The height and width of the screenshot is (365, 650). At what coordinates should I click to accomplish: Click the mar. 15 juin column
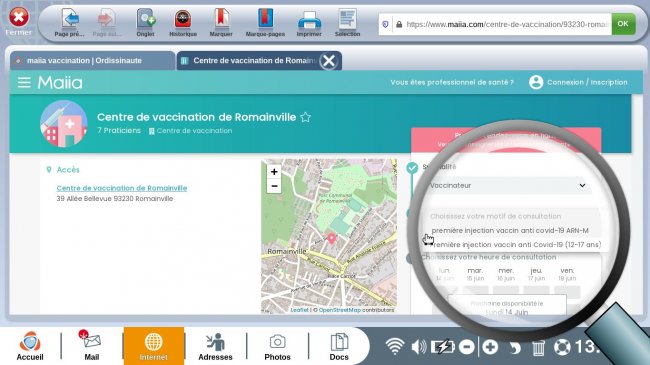(475, 274)
